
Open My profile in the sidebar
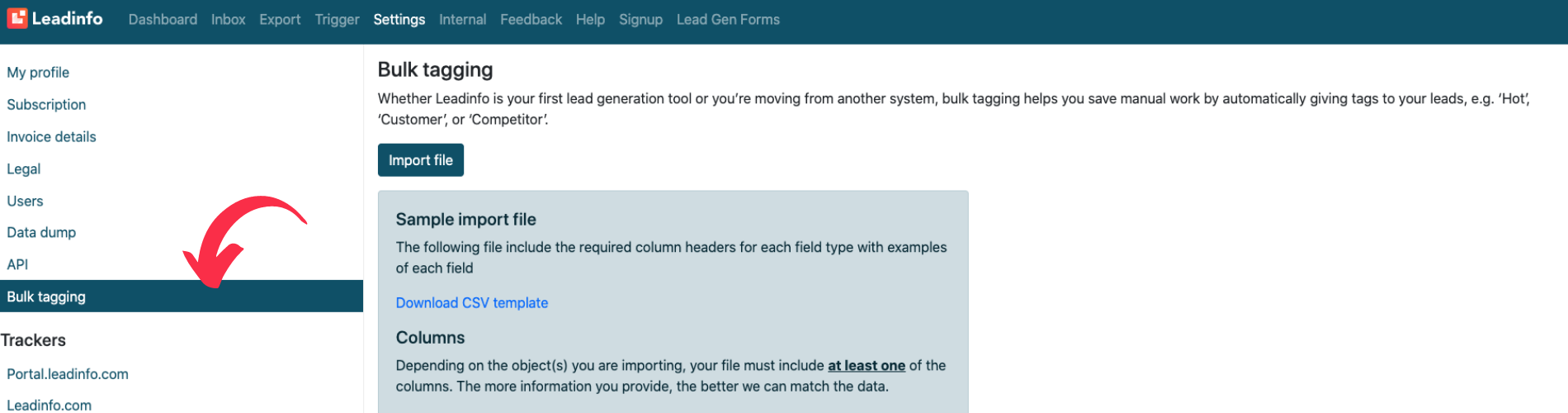(x=38, y=73)
